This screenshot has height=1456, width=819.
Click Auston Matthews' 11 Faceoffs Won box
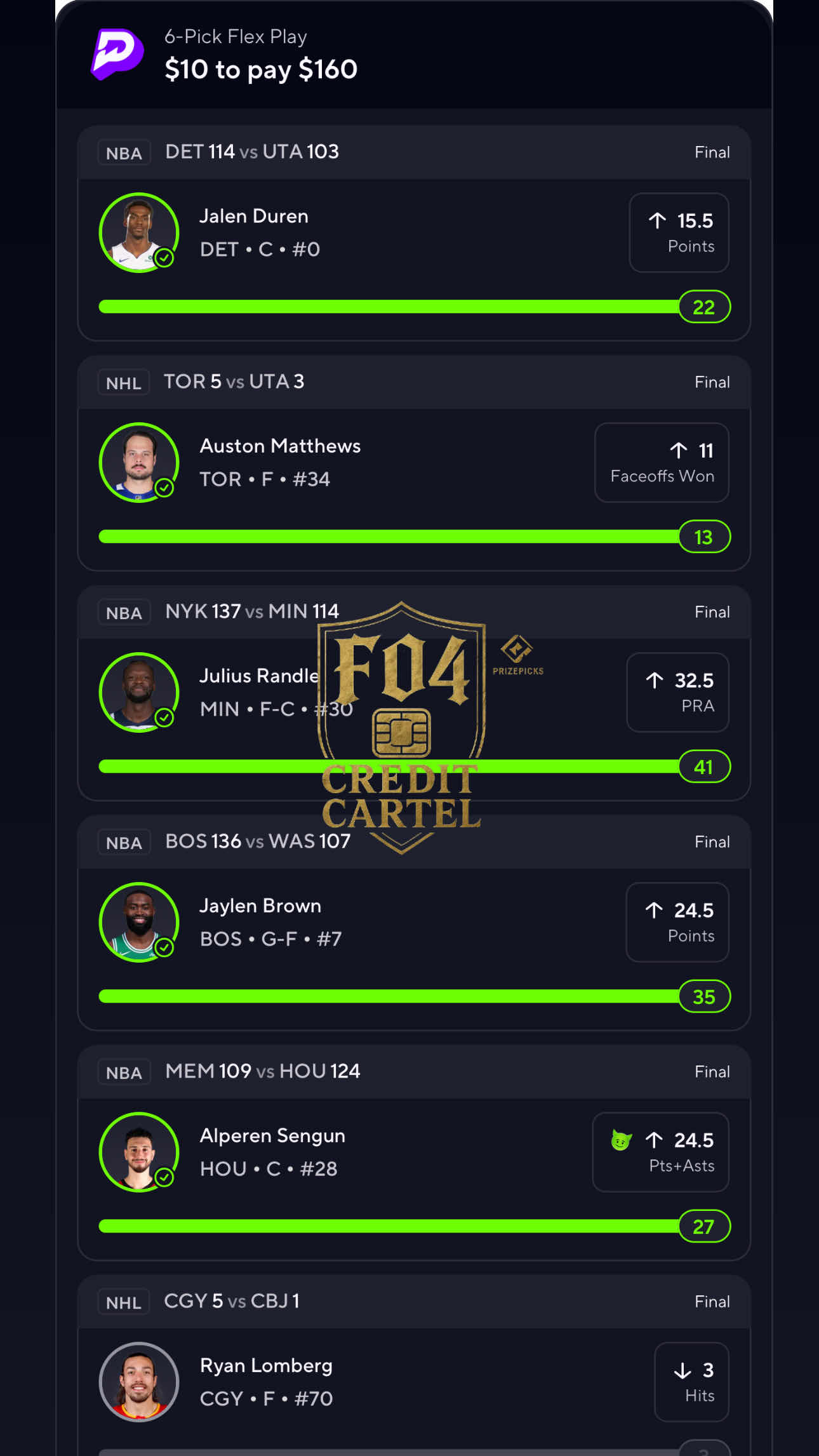[662, 462]
